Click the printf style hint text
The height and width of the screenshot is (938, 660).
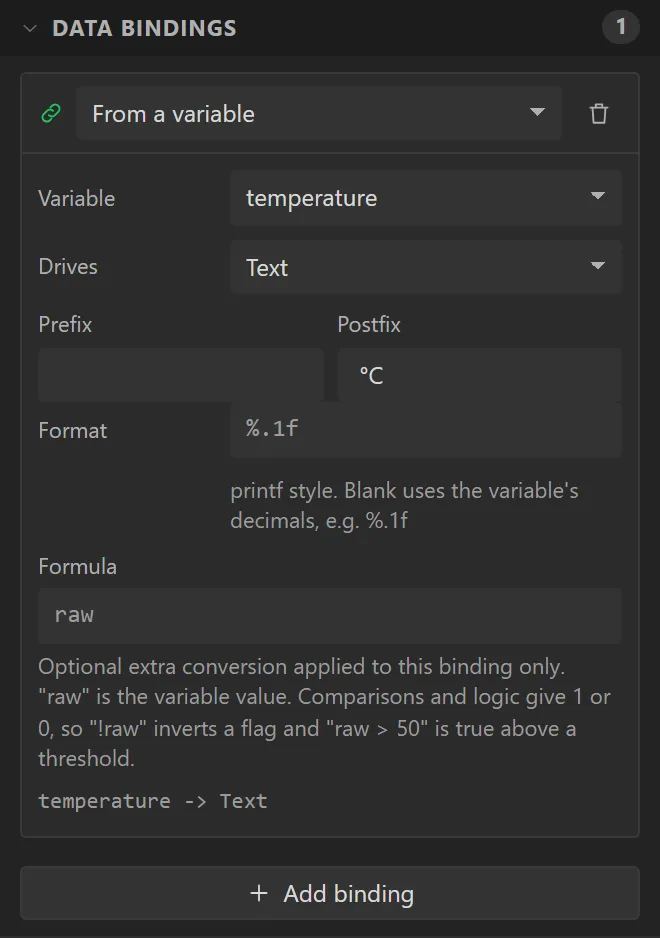(404, 505)
